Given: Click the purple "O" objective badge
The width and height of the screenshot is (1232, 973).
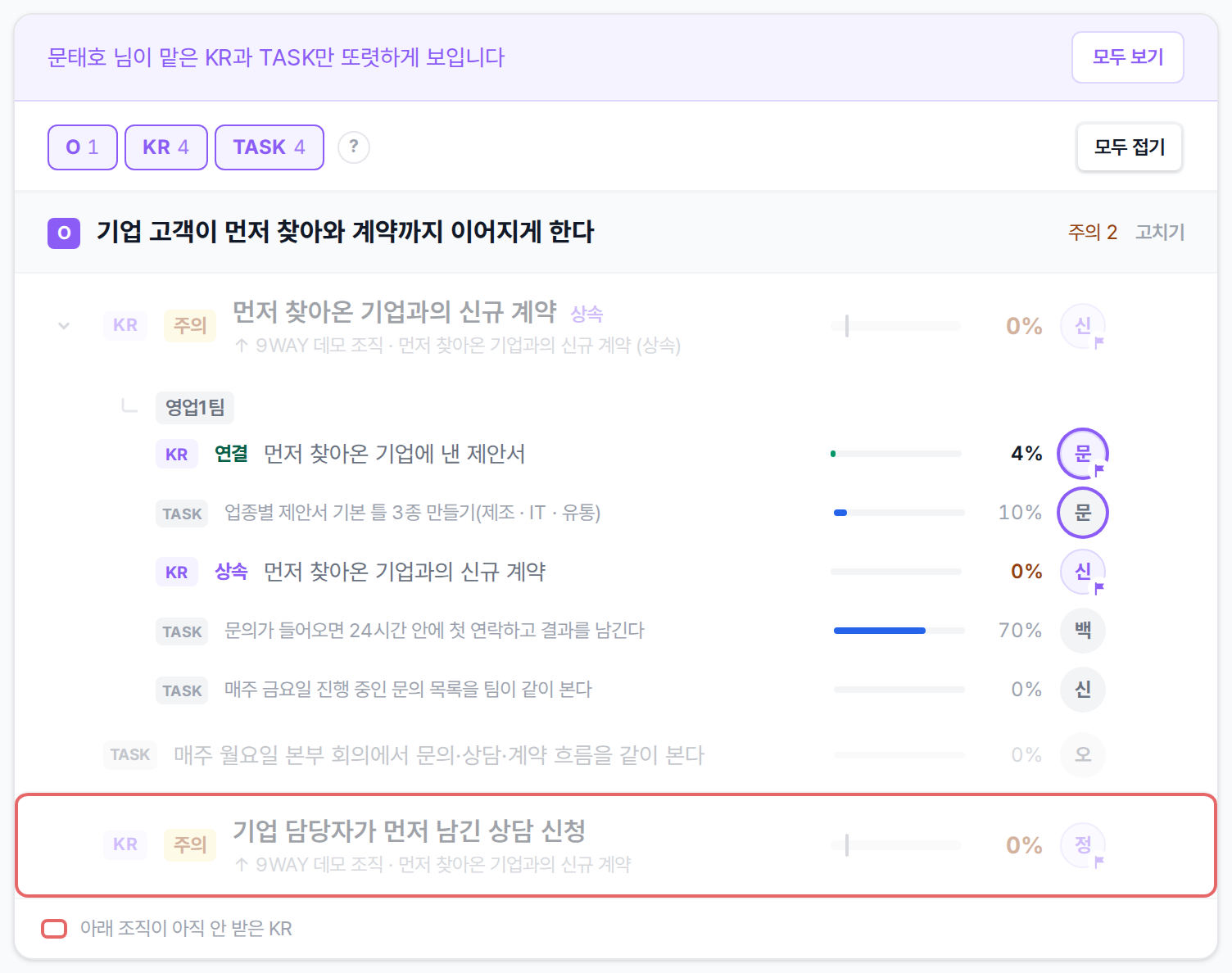Looking at the screenshot, I should pyautogui.click(x=64, y=233).
